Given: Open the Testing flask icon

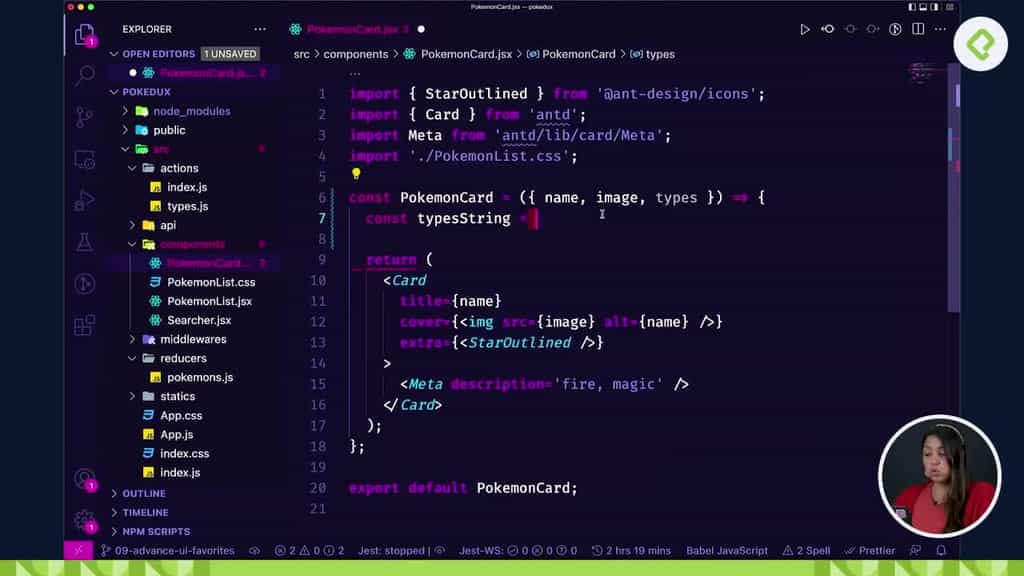Looking at the screenshot, I should click(x=84, y=241).
